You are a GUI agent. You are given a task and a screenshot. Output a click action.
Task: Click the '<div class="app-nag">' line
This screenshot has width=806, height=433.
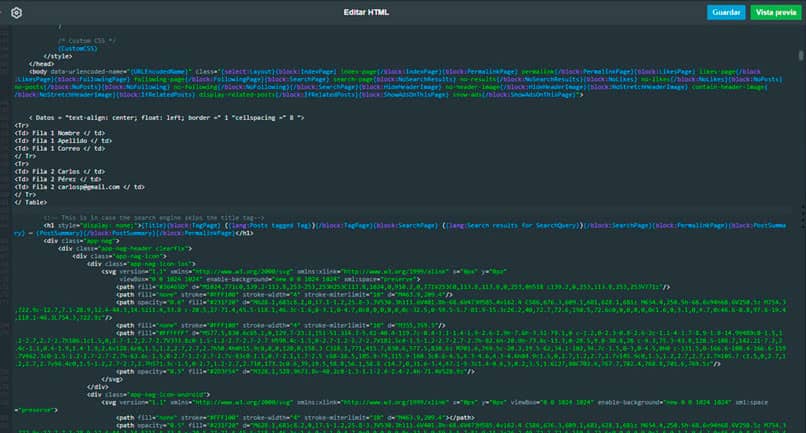(81, 241)
